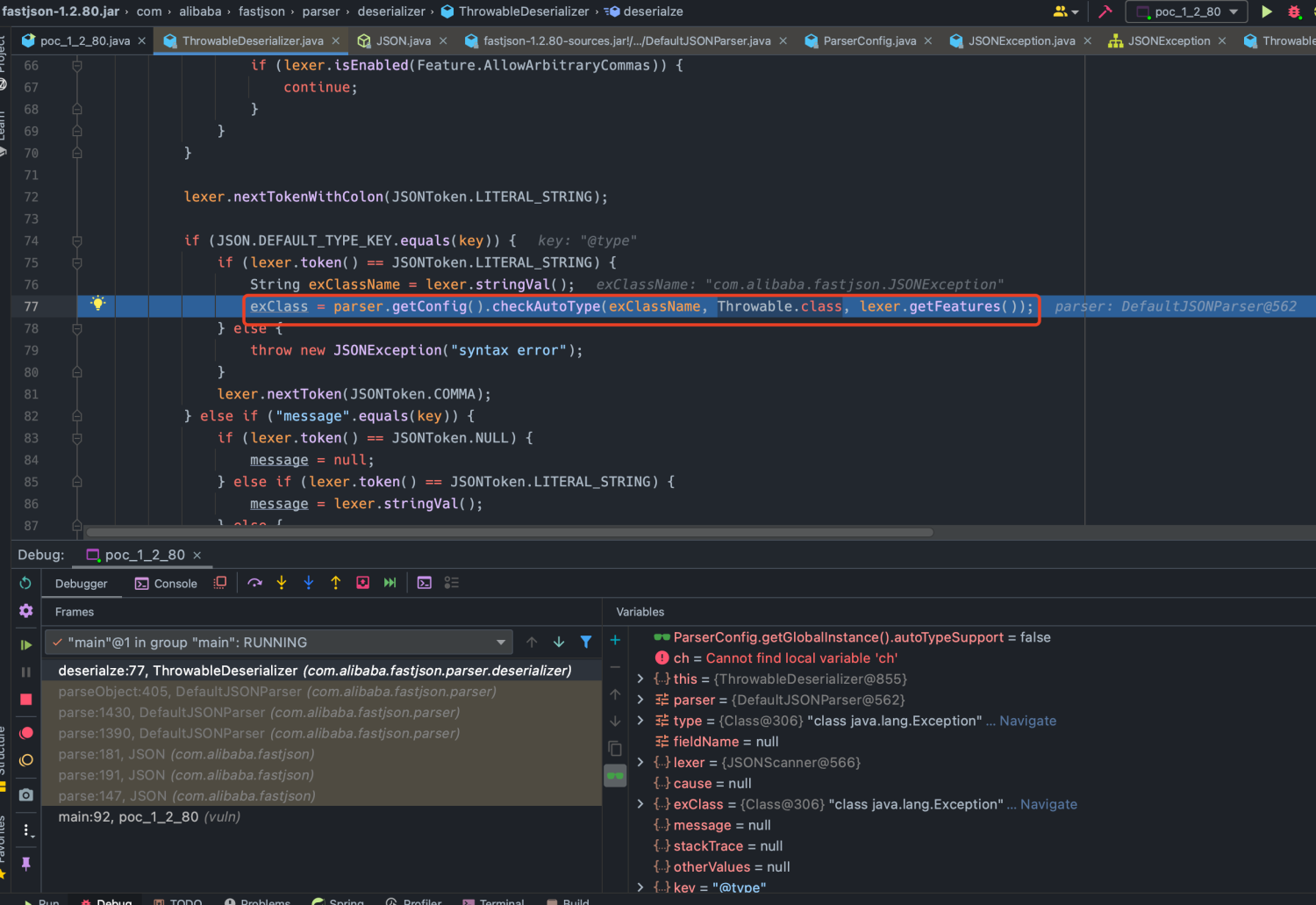Screen dimensions: 1316x905
Task: Click Navigate link for the 'exClass' variable
Action: (x=1048, y=804)
